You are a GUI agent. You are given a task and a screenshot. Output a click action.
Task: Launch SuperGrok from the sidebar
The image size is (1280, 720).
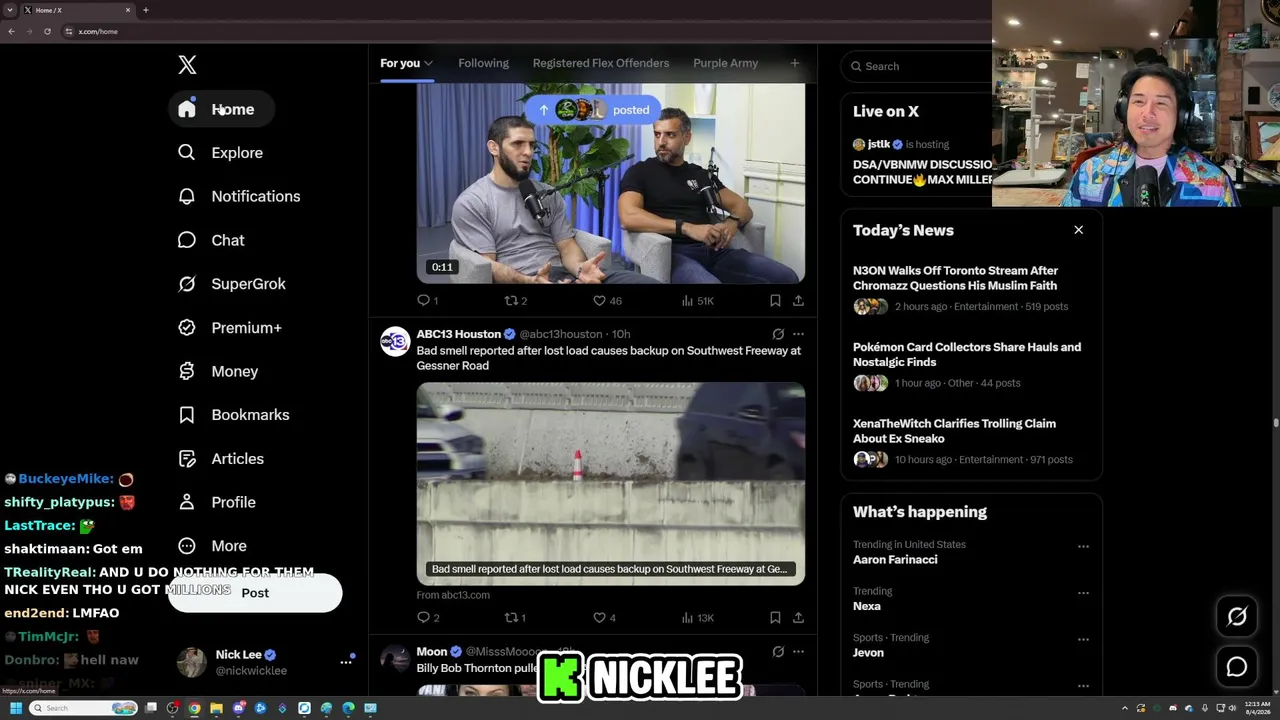point(232,284)
